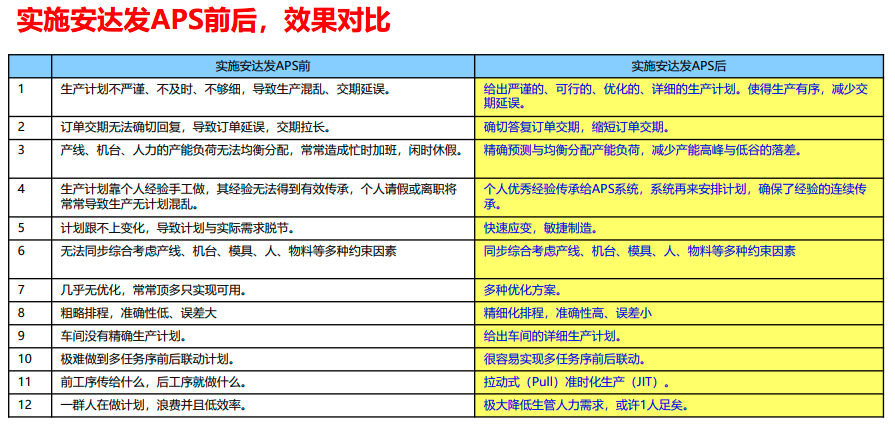
Task: Click text 几乎无优化，常常顶多只实现可用
Action: click(151, 290)
